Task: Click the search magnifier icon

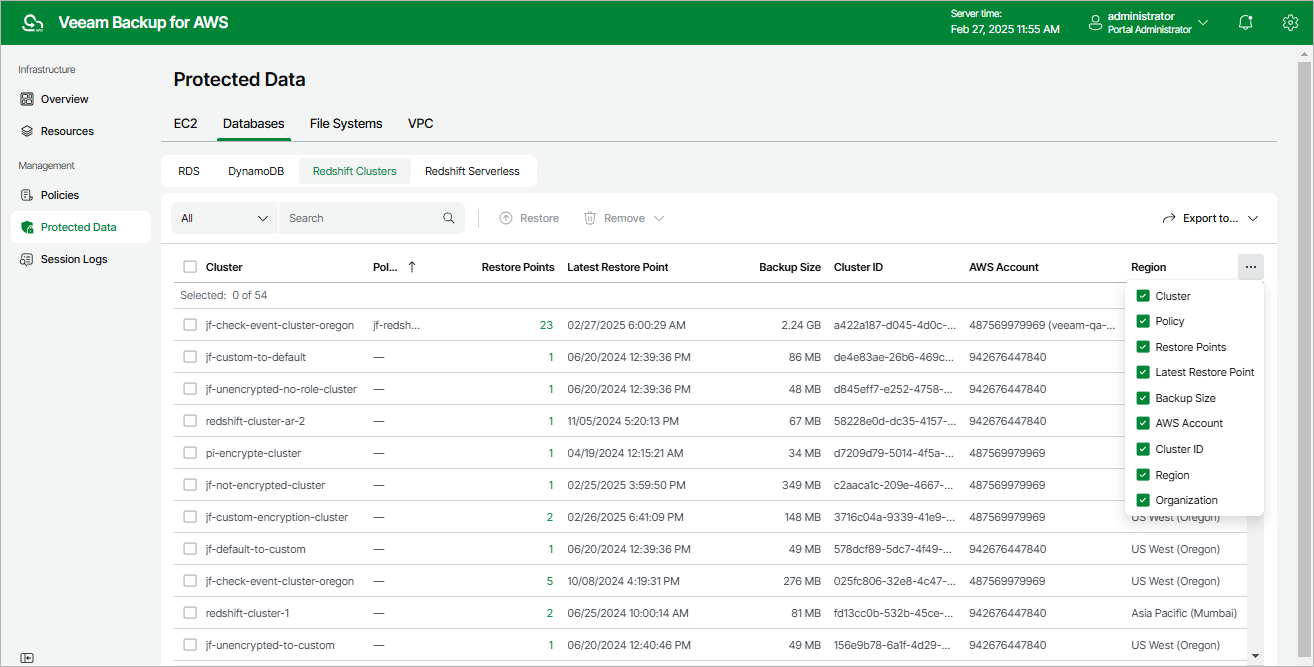Action: click(x=449, y=218)
